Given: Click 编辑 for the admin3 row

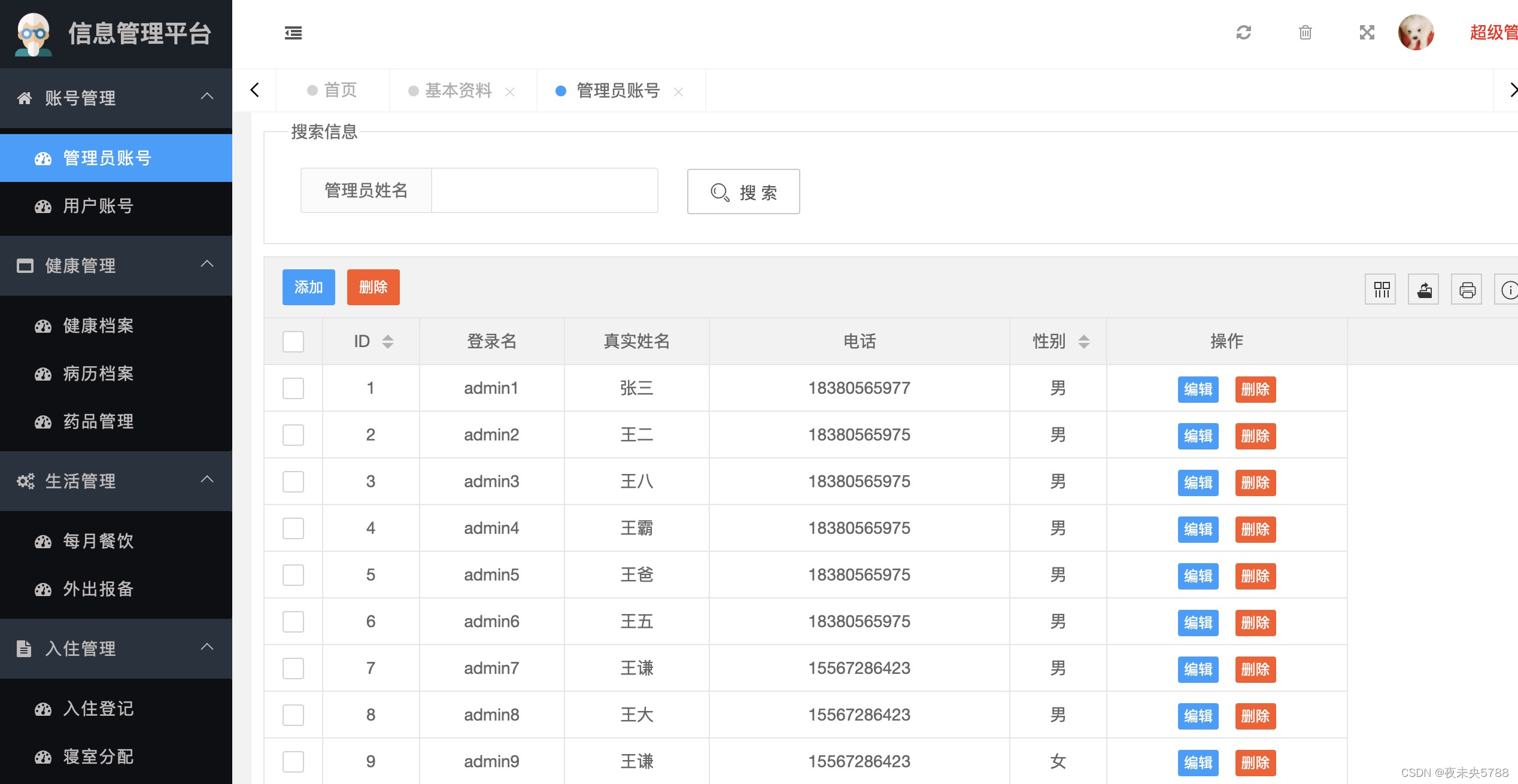Looking at the screenshot, I should pos(1198,482).
